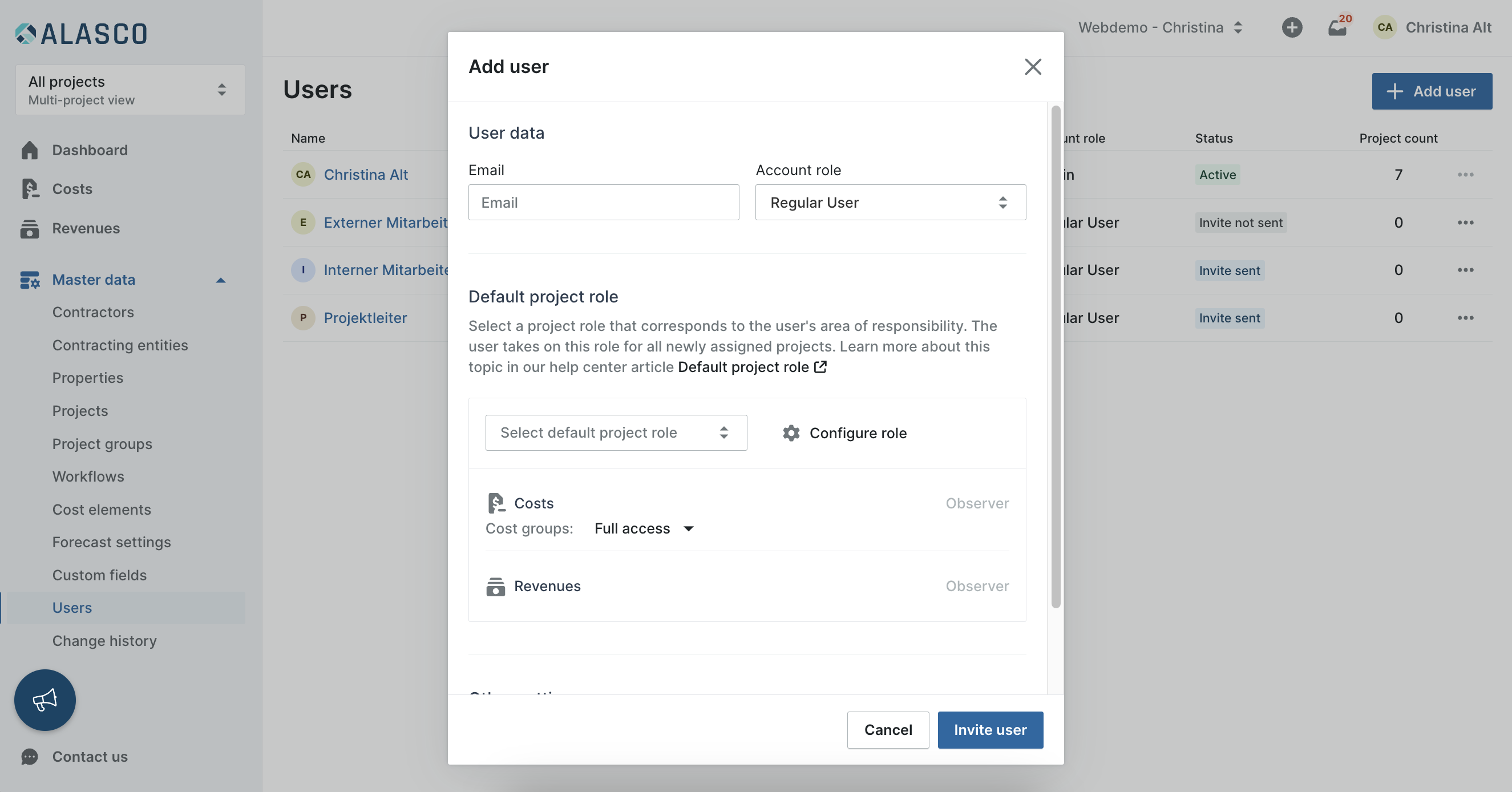The image size is (1512, 792).
Task: Open the inbox notifications icon
Action: coord(1337,27)
